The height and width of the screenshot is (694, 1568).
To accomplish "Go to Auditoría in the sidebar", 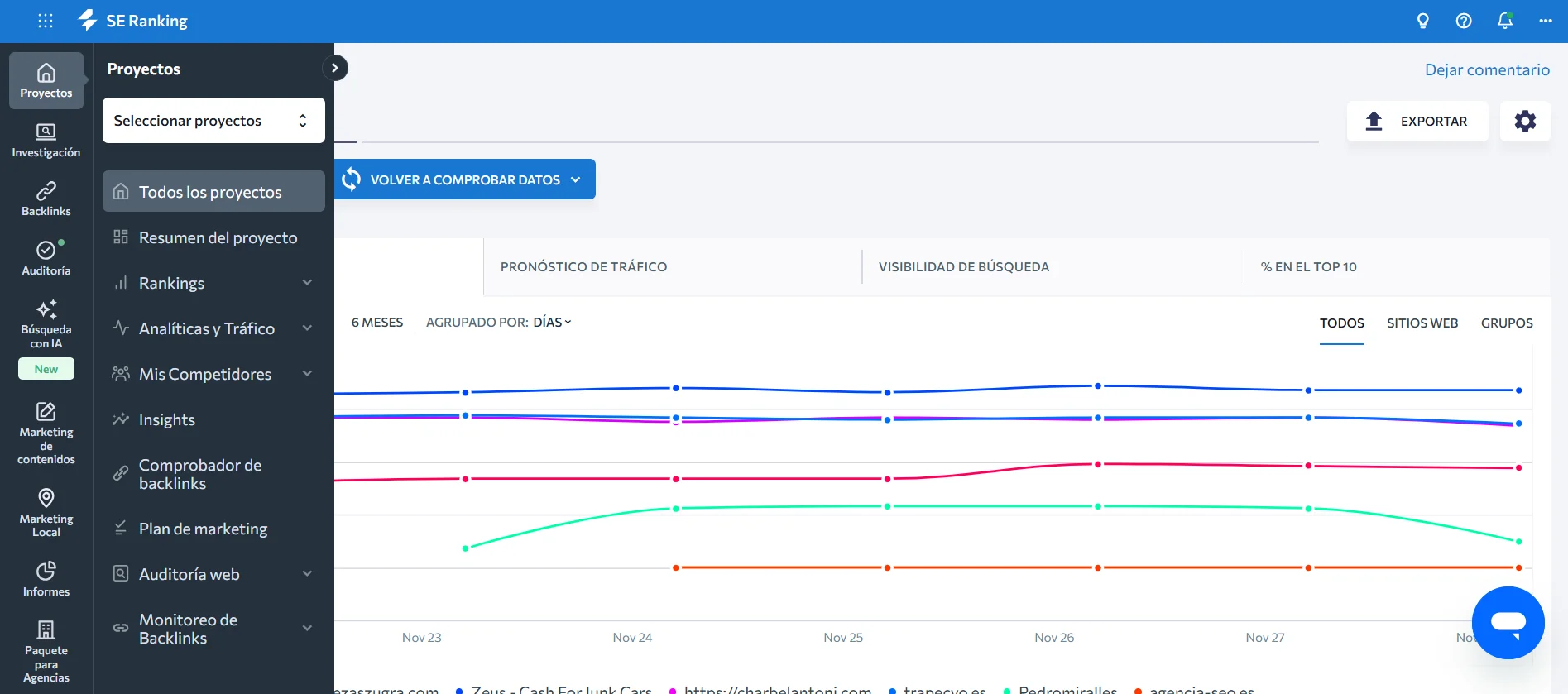I will coord(46,258).
